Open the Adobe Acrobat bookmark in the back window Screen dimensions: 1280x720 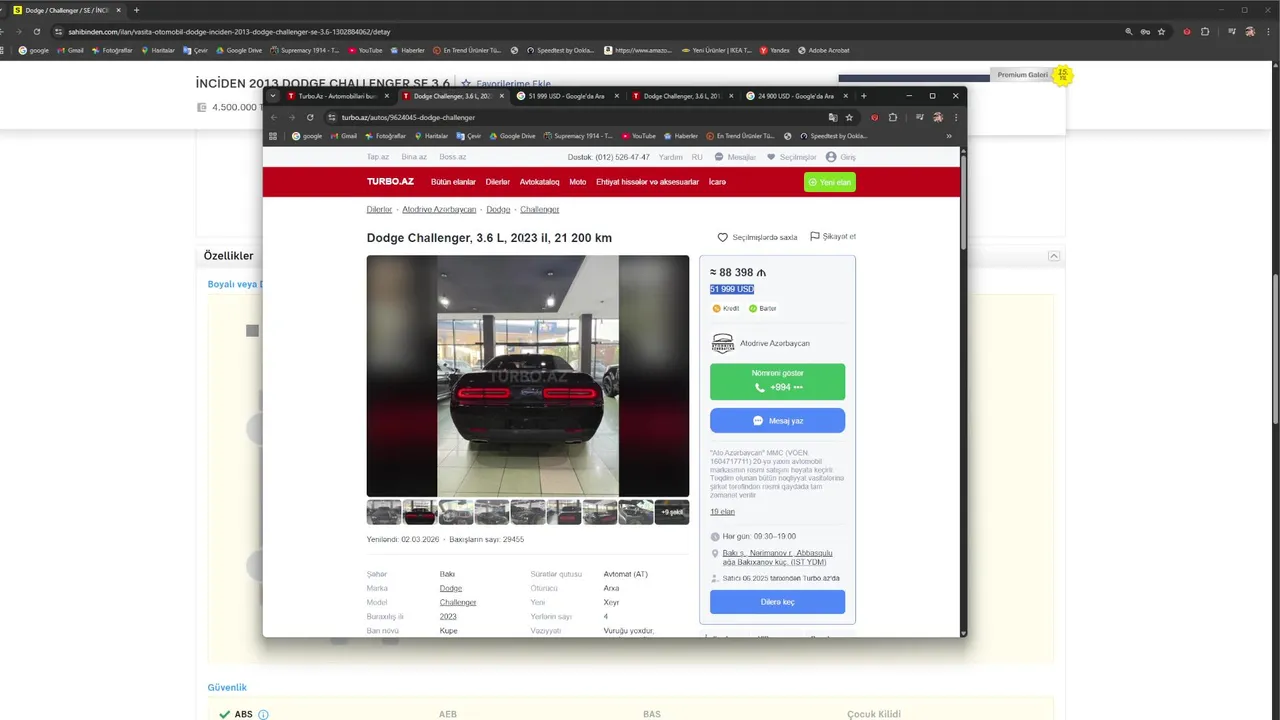[822, 50]
